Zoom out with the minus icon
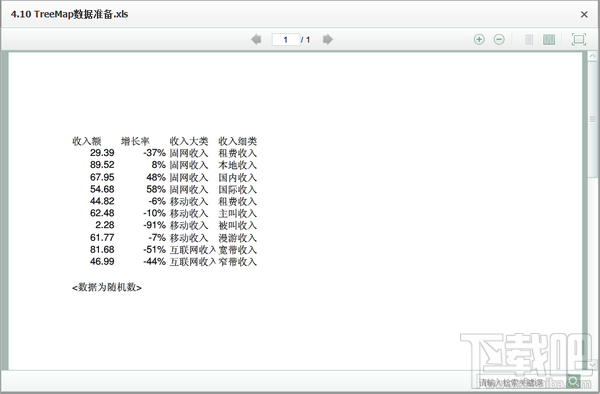The image size is (600, 394). pos(499,39)
